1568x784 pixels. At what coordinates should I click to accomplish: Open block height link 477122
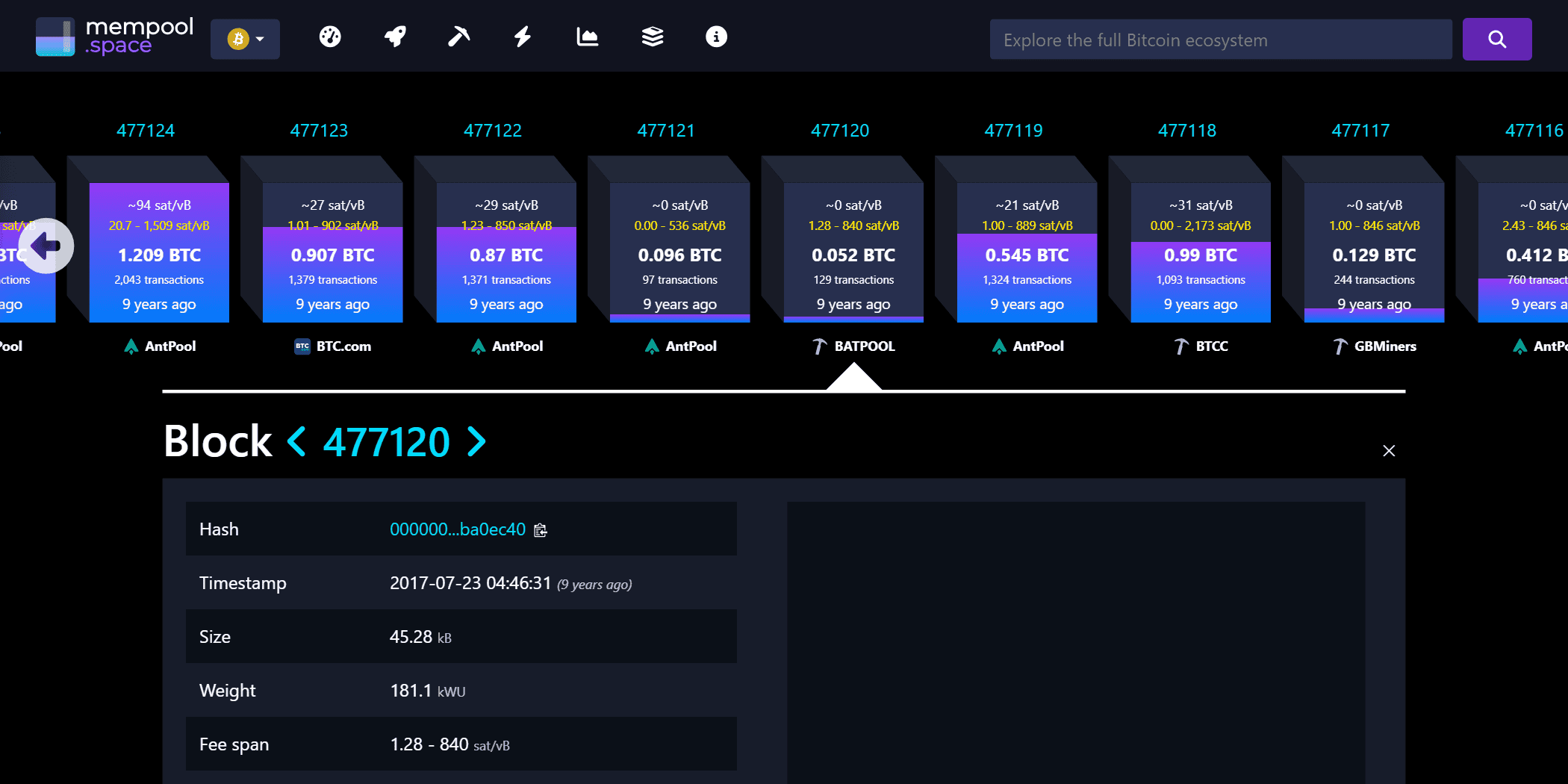click(493, 131)
